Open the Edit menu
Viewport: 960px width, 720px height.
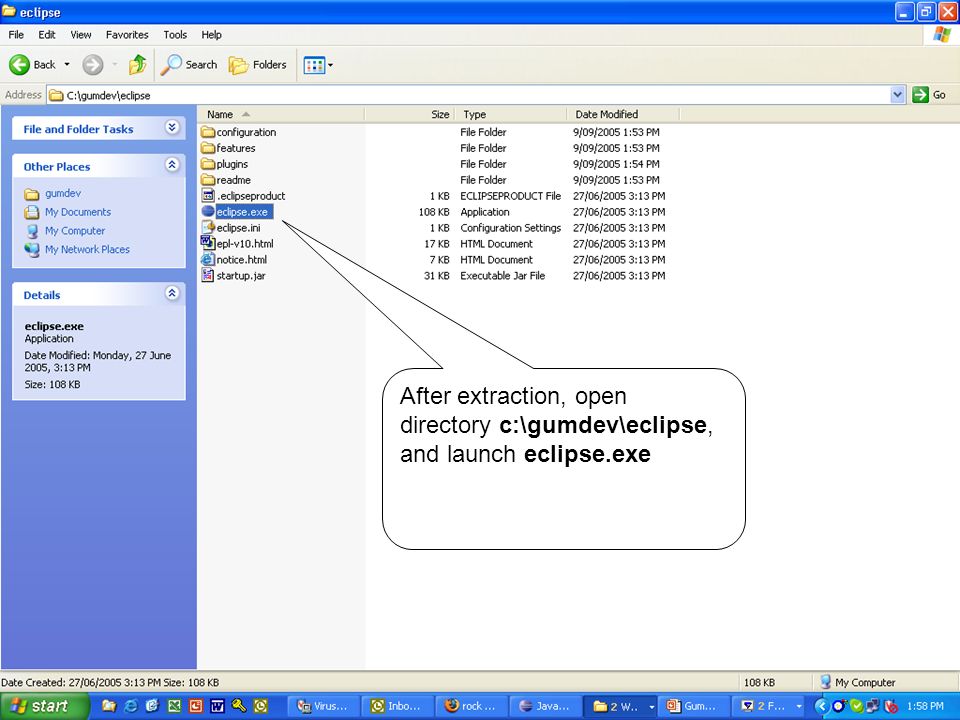[47, 35]
